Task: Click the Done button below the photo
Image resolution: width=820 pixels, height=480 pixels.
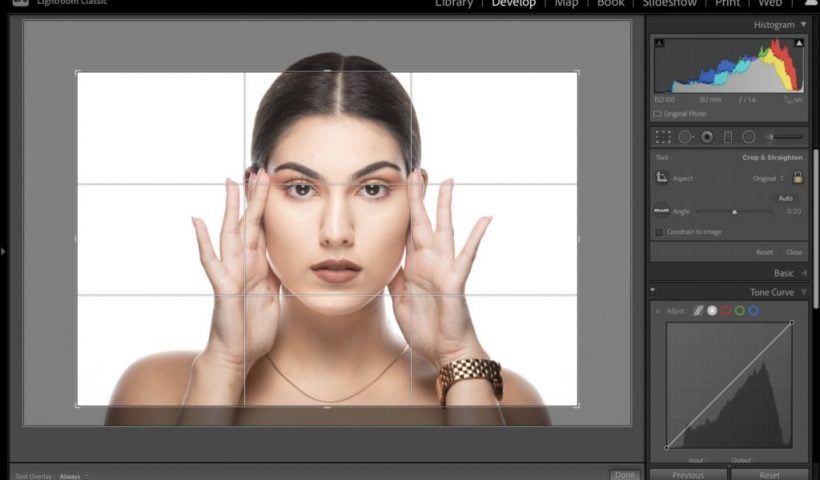Action: coord(624,475)
